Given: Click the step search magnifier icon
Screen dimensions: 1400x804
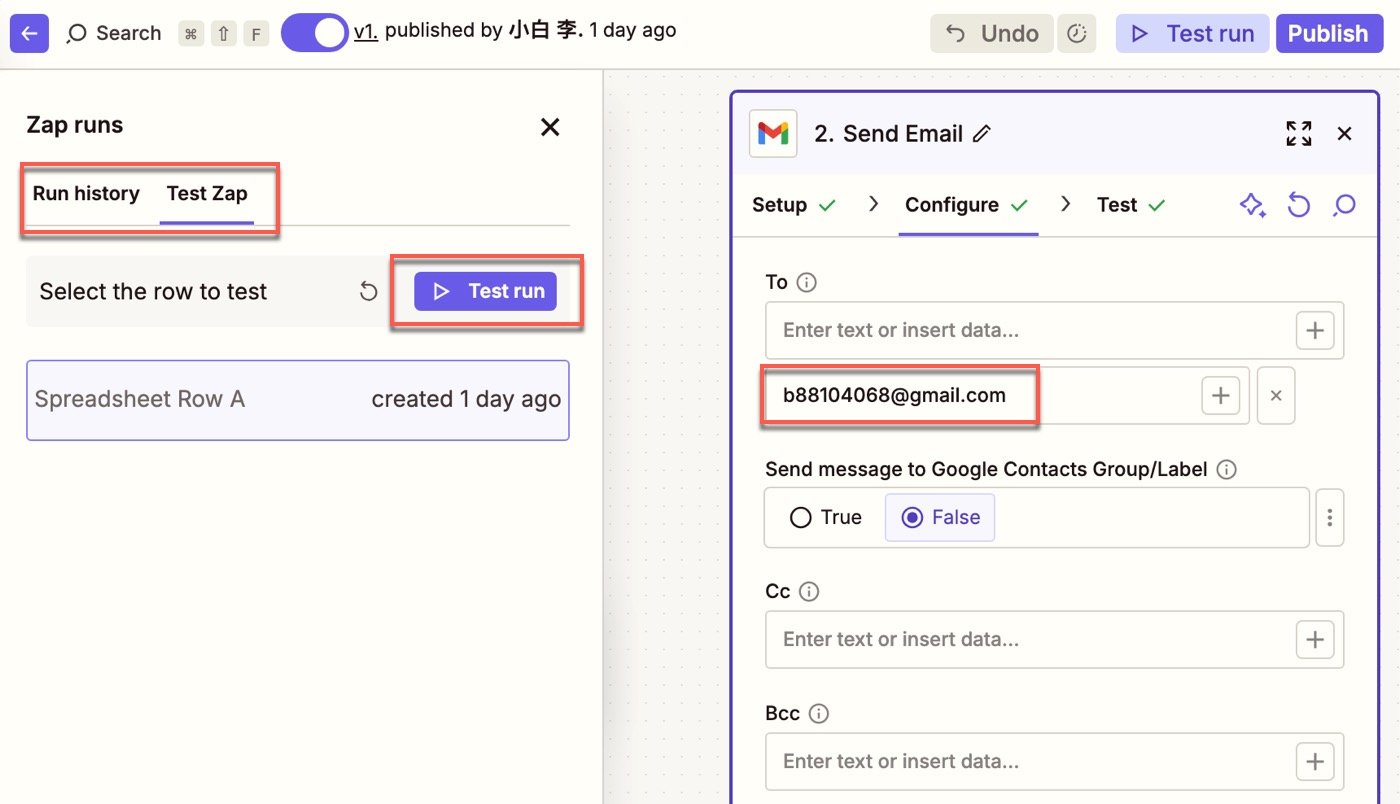Looking at the screenshot, I should [x=1344, y=206].
